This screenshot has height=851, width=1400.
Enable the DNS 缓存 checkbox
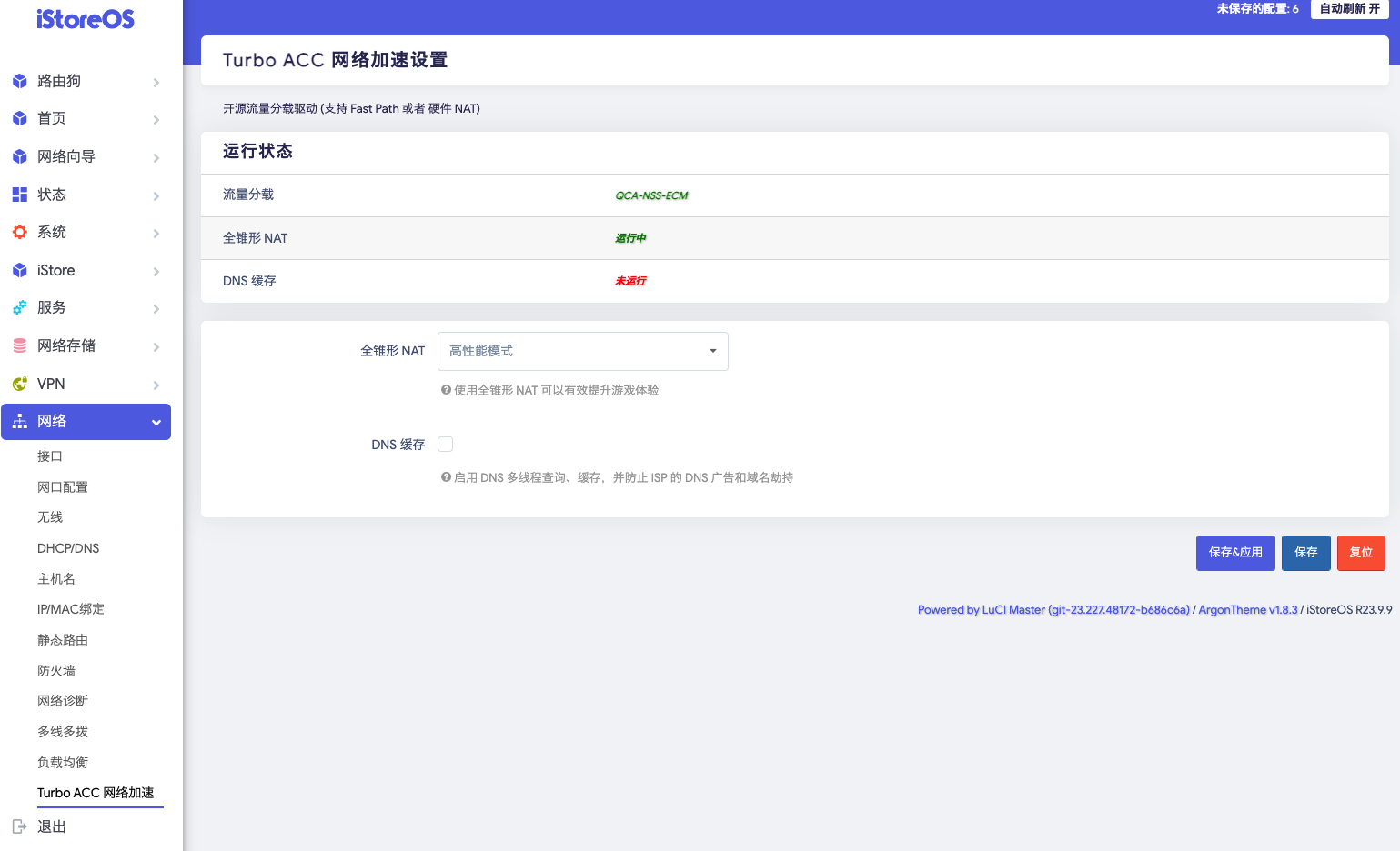click(445, 444)
